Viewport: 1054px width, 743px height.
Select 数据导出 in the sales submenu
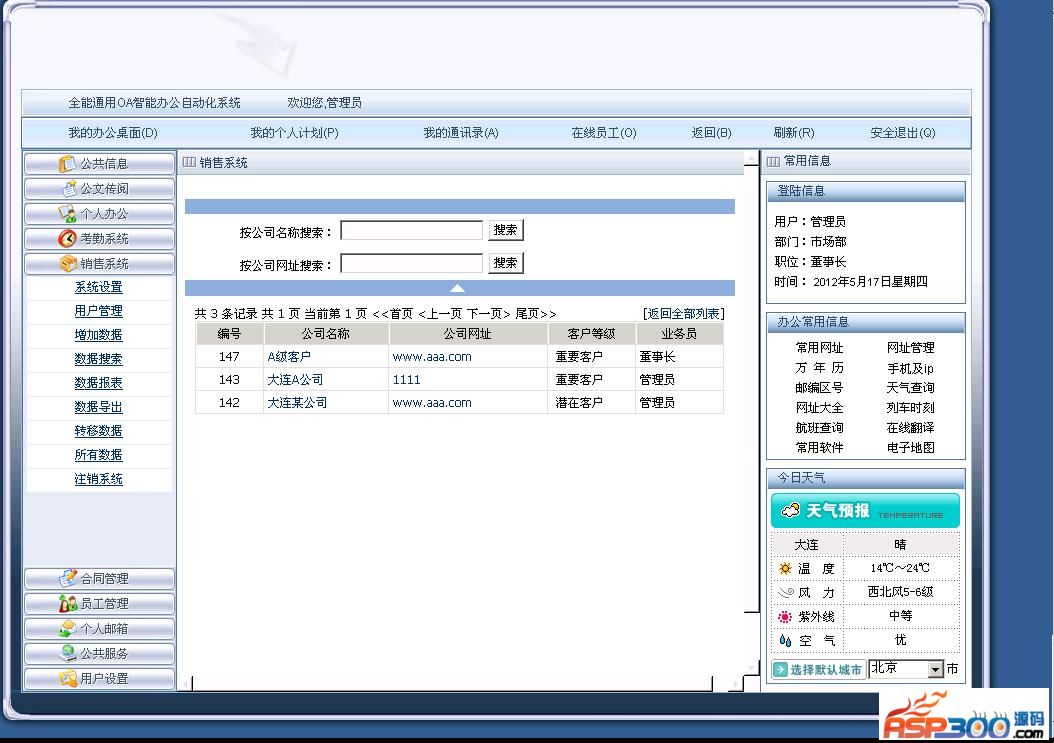pos(98,407)
